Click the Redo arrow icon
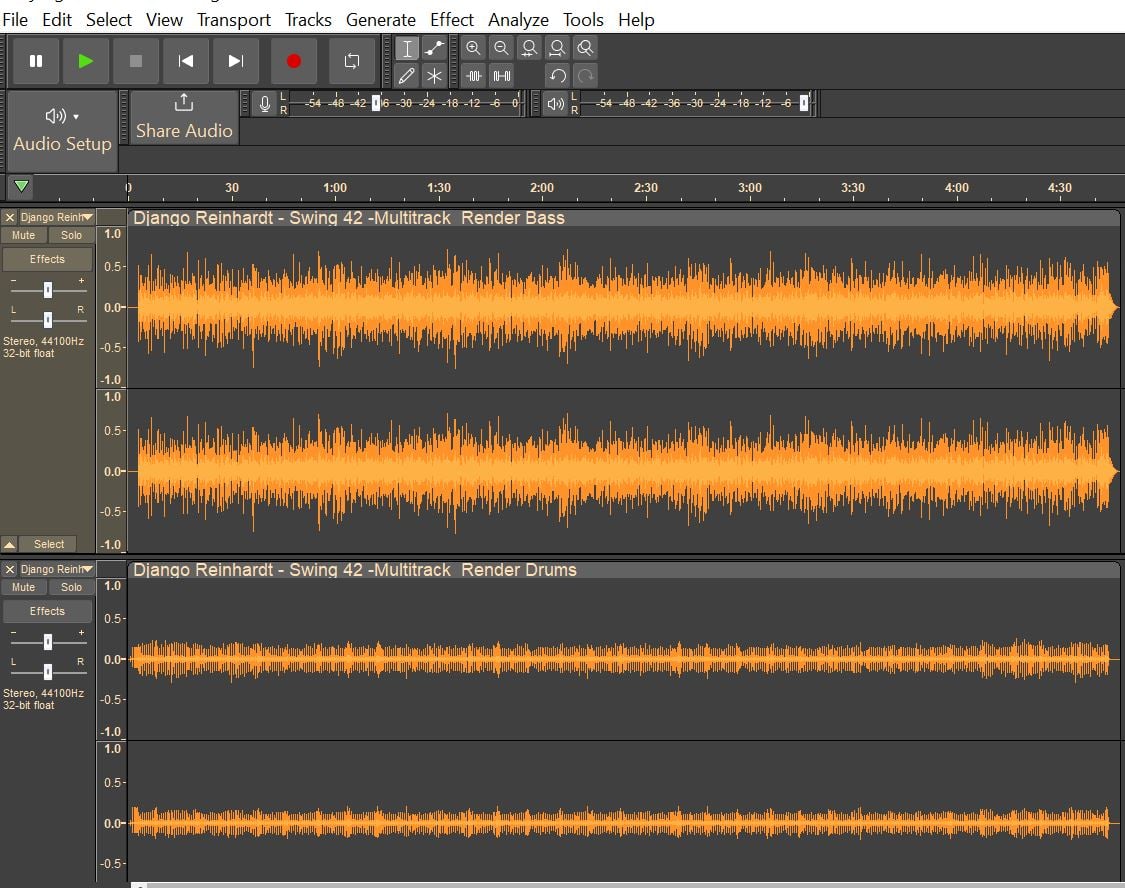This screenshot has height=888, width=1125. [585, 75]
